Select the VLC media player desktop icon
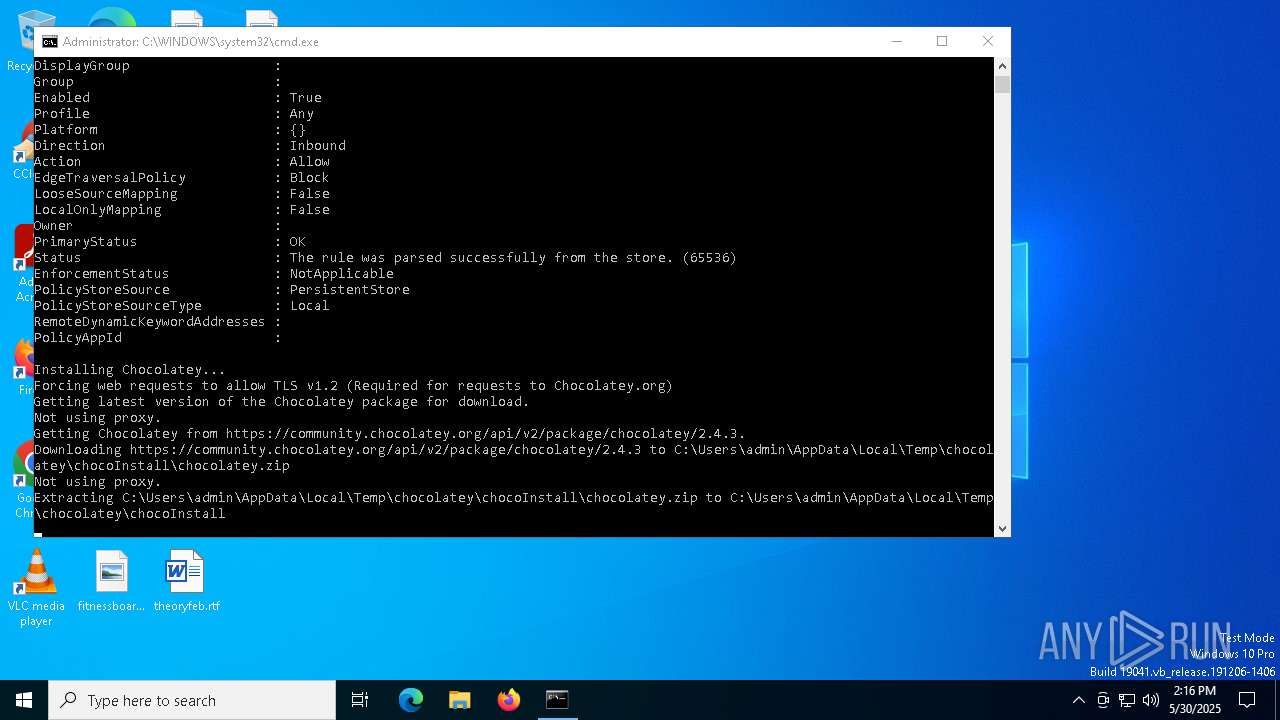Screen dimensions: 1280x720 click(x=36, y=589)
